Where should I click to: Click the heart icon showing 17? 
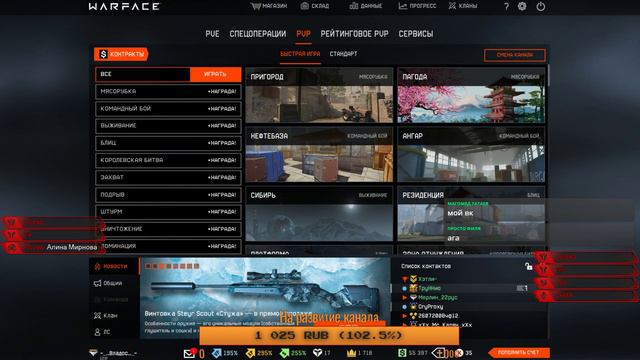pyautogui.click(x=317, y=353)
